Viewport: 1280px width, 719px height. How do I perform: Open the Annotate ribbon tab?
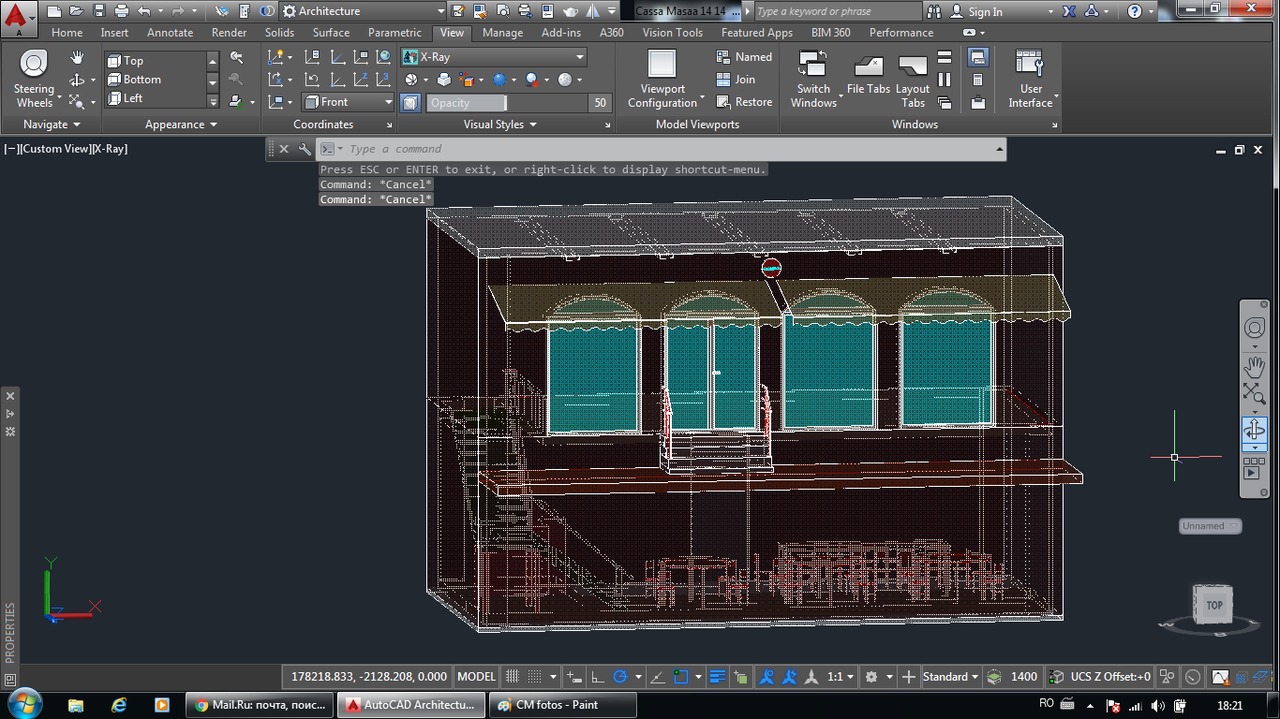170,32
